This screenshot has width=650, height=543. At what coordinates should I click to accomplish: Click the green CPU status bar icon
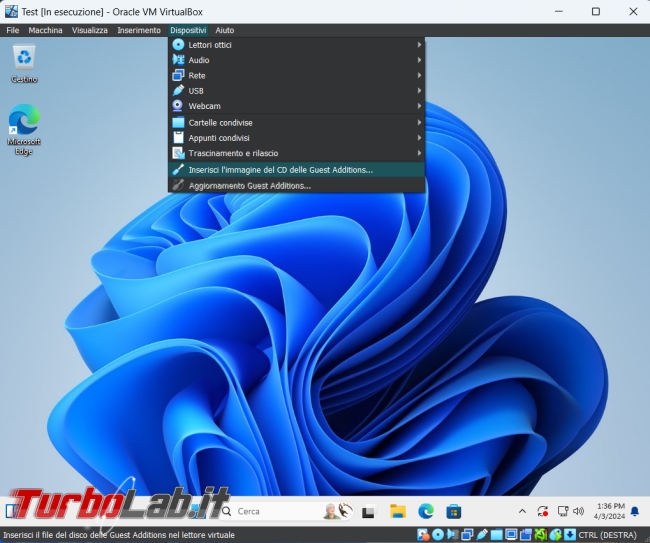(541, 535)
